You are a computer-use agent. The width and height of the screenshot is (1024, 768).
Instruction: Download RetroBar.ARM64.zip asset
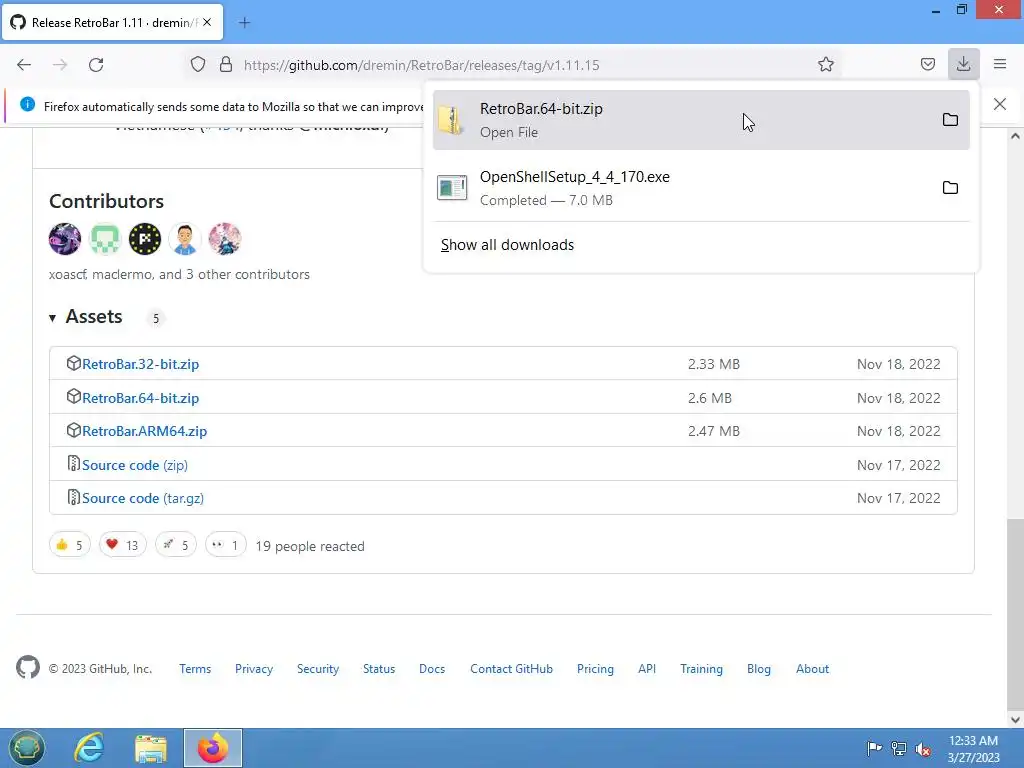coord(144,432)
